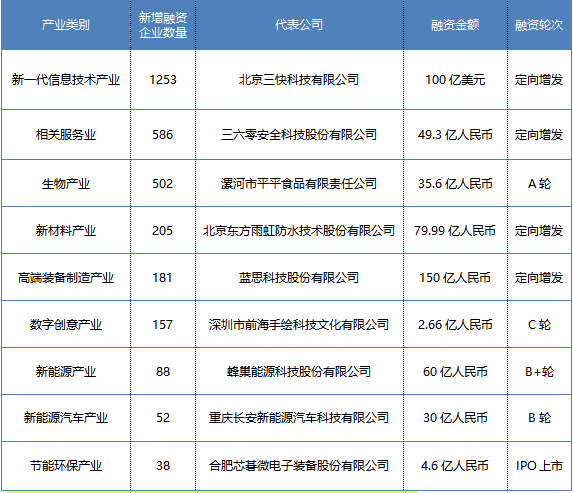The height and width of the screenshot is (493, 573).
Task: Select the cell with value 502
Action: [x=163, y=183]
